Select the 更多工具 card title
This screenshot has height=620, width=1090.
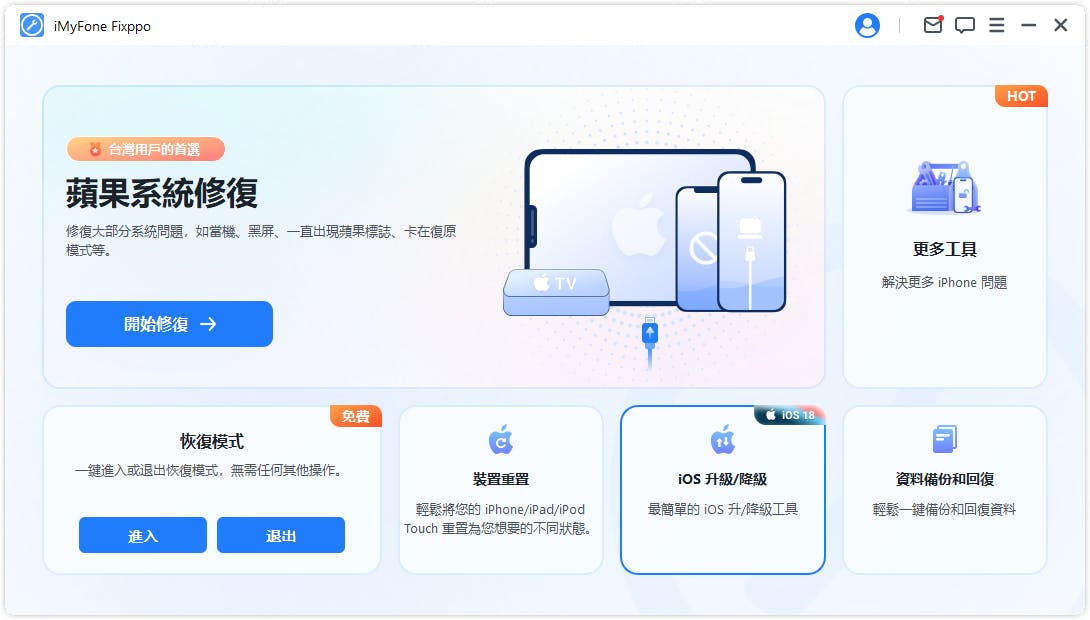click(x=945, y=249)
